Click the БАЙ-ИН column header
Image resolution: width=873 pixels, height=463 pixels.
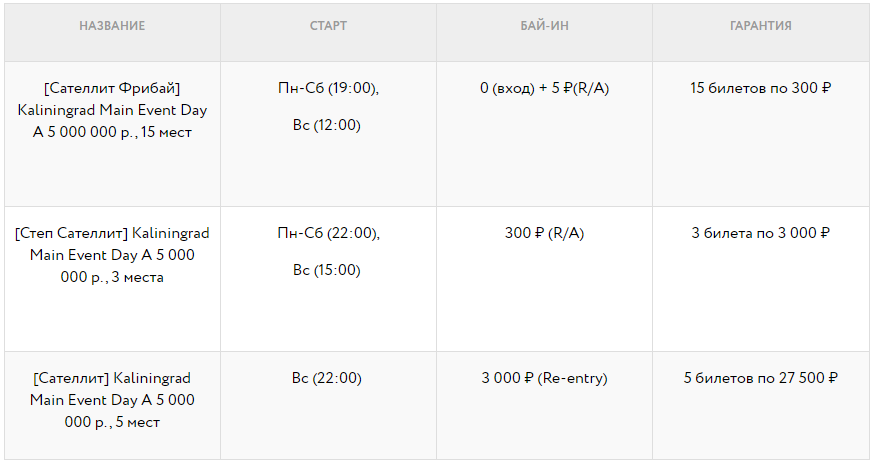pos(544,26)
